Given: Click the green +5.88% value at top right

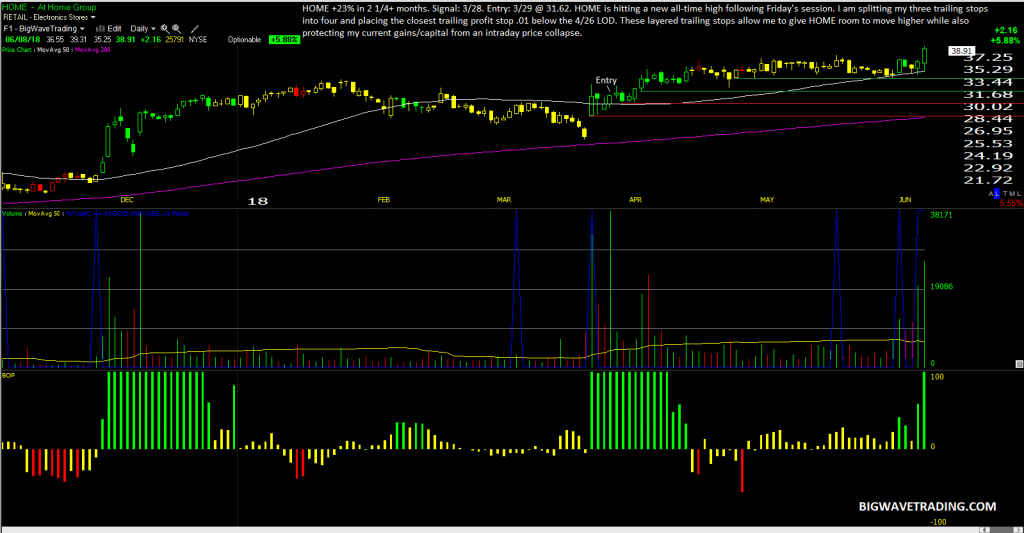Looking at the screenshot, I should [1006, 40].
